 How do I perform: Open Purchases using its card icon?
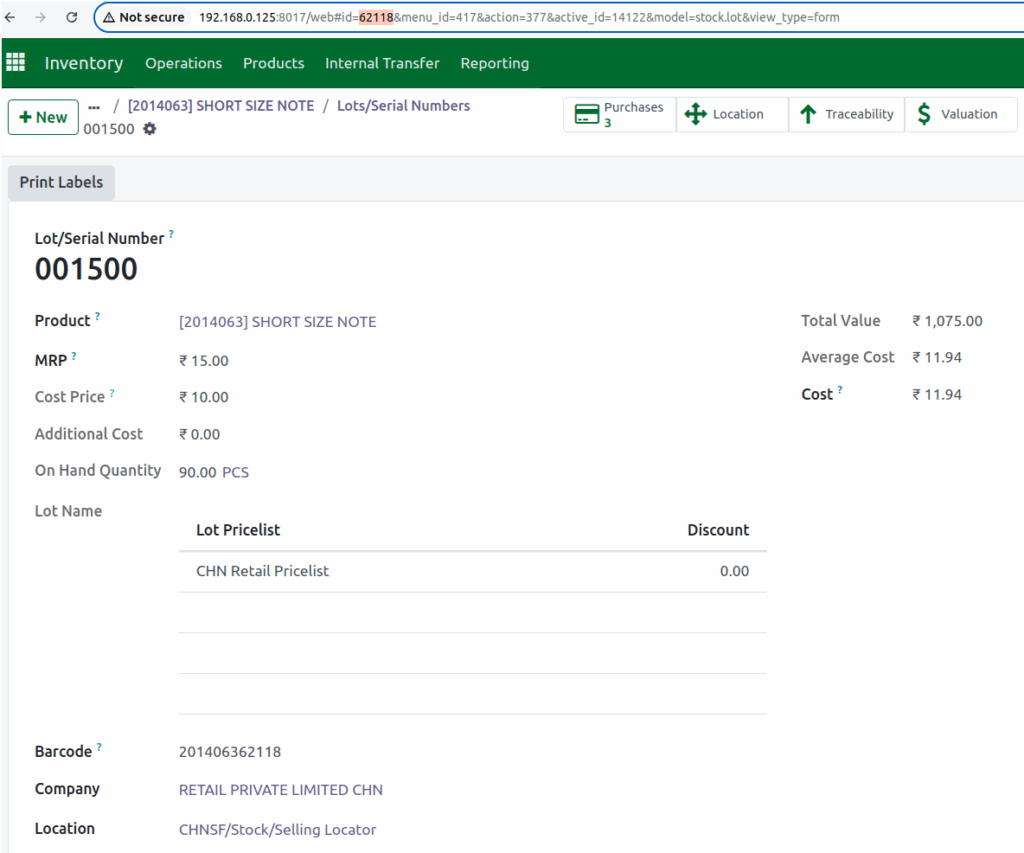tap(588, 113)
